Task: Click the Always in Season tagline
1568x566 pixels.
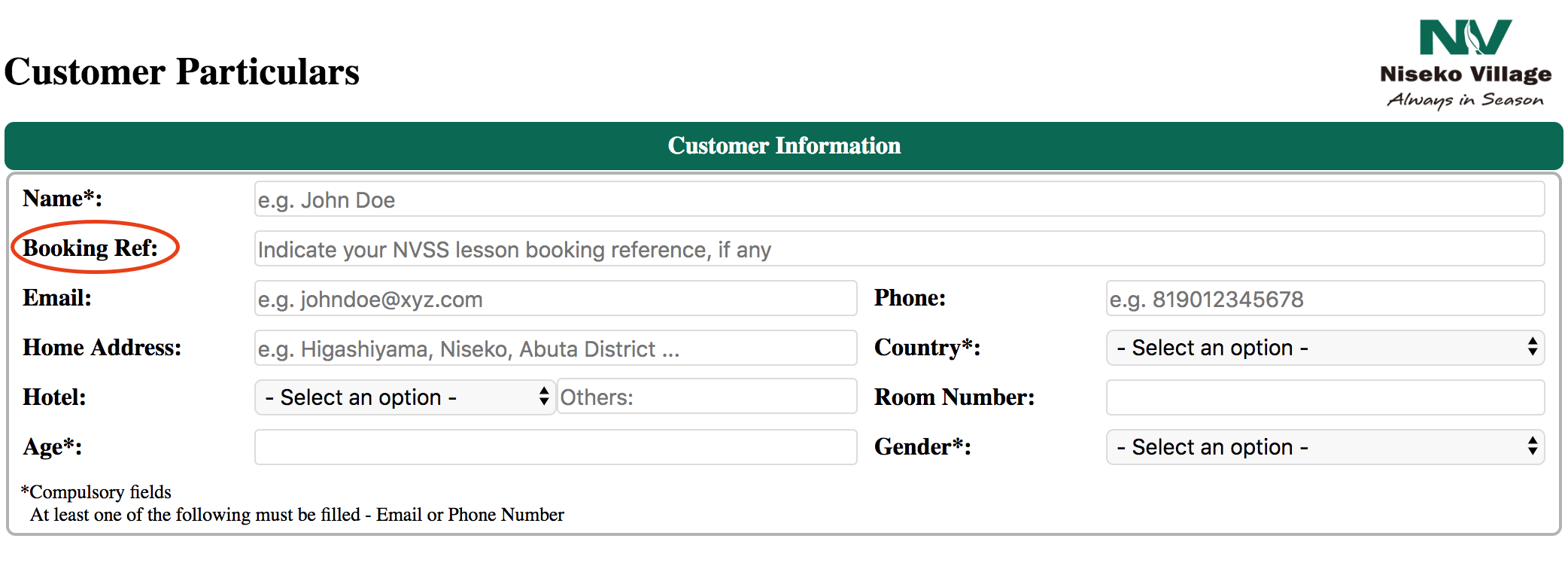Action: 1465,100
